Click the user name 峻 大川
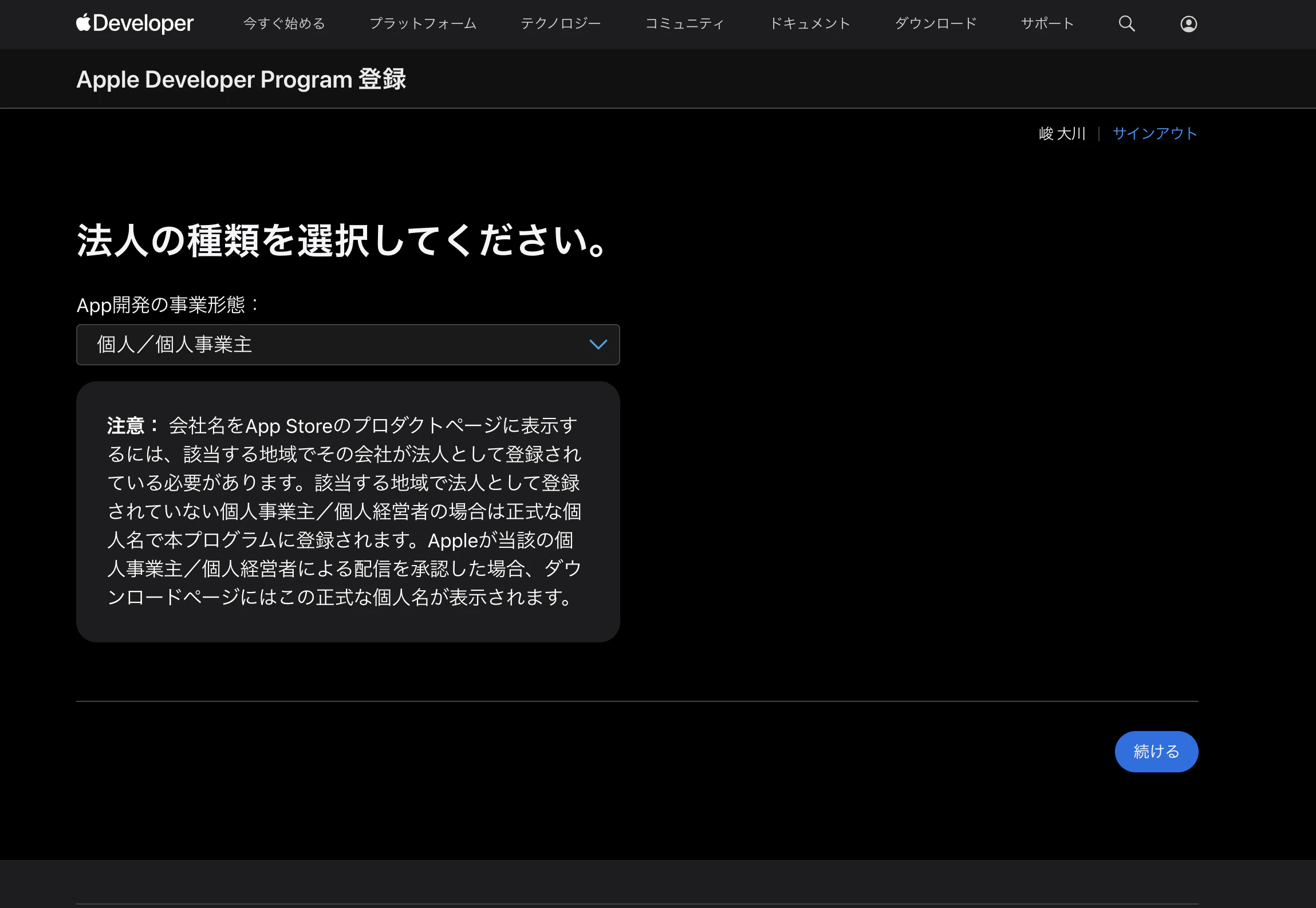 click(x=1062, y=133)
